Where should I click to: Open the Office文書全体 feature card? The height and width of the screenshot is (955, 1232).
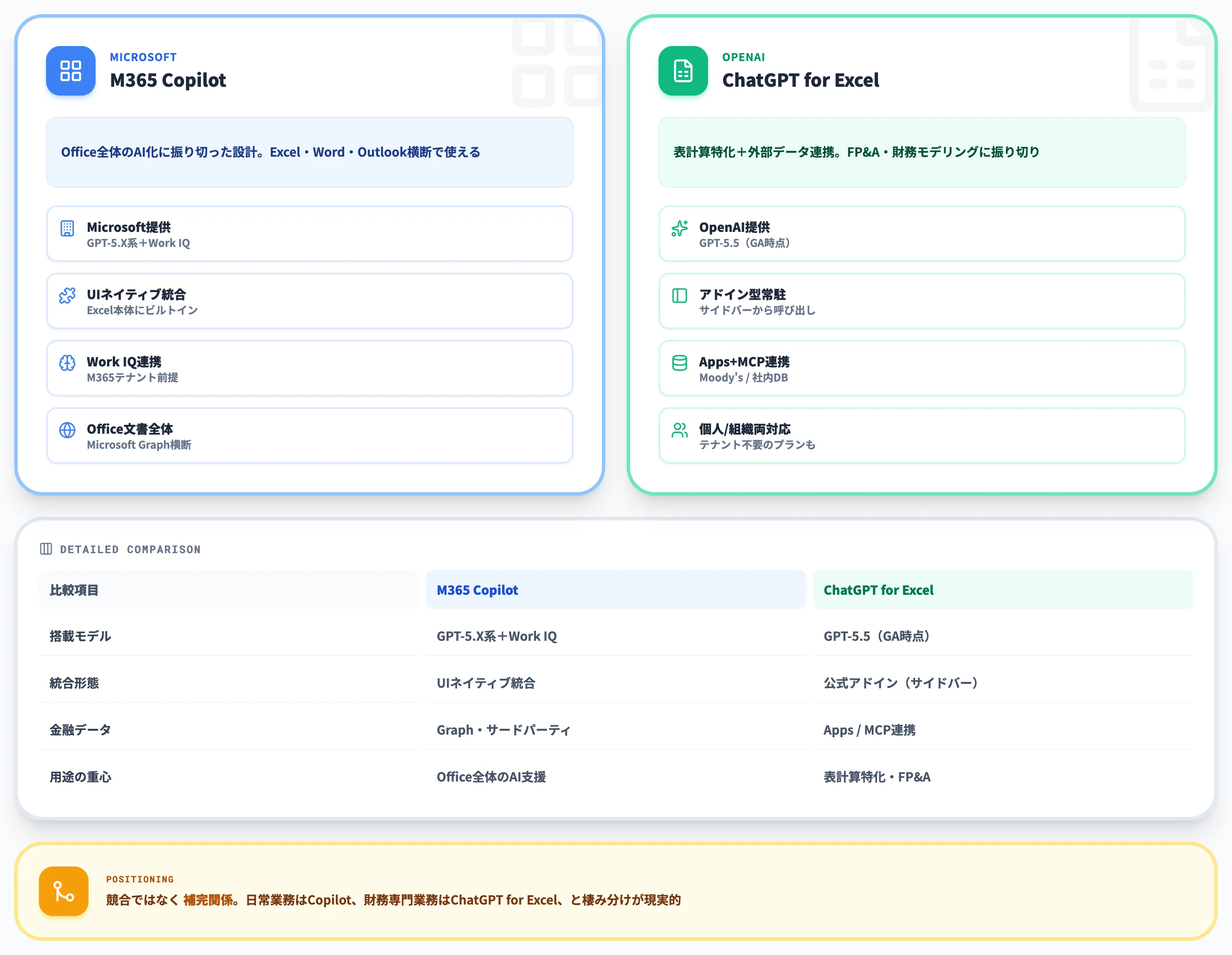(310, 435)
